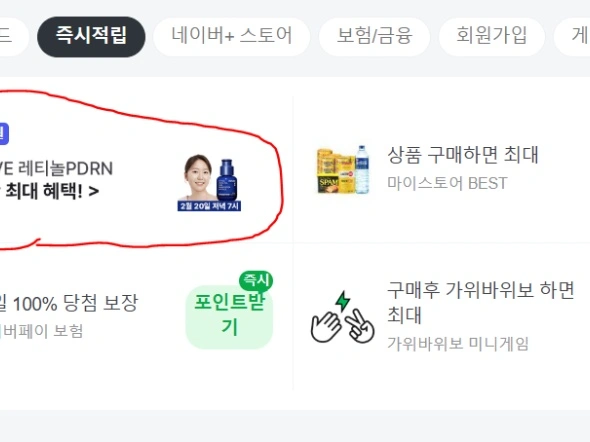Open the 가위바위보 미니게임 subtitle
Viewport: 590px width, 442px height.
click(x=458, y=343)
